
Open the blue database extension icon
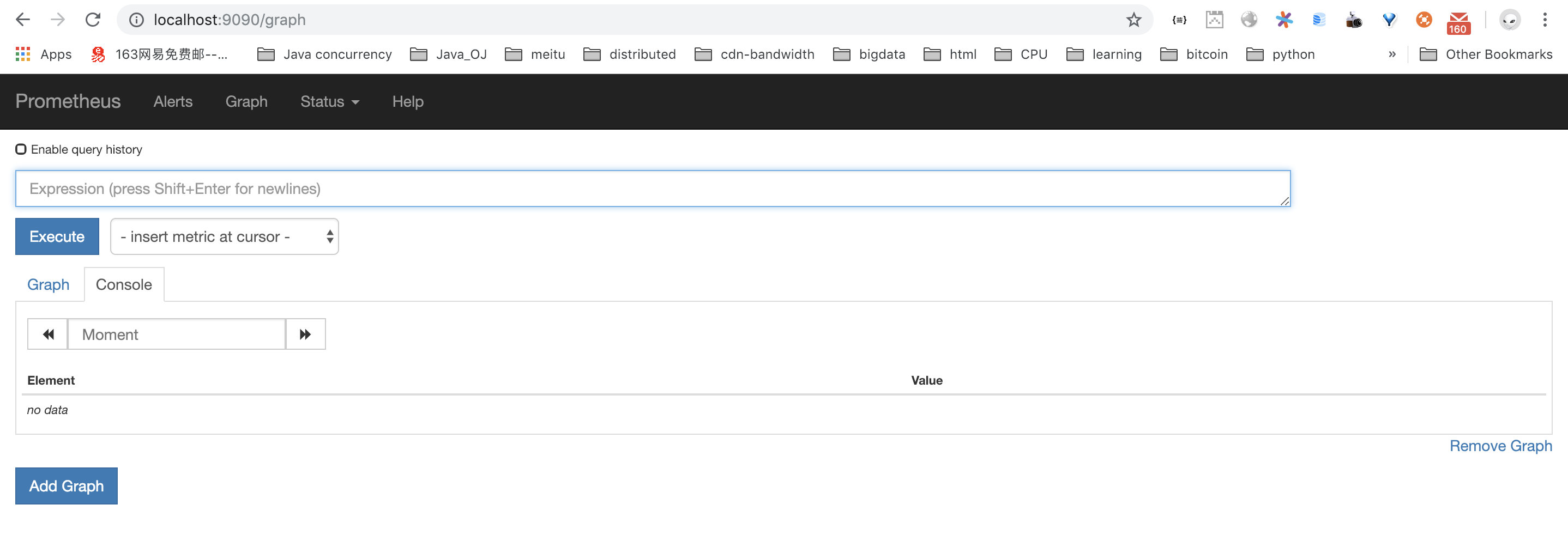tap(1319, 20)
